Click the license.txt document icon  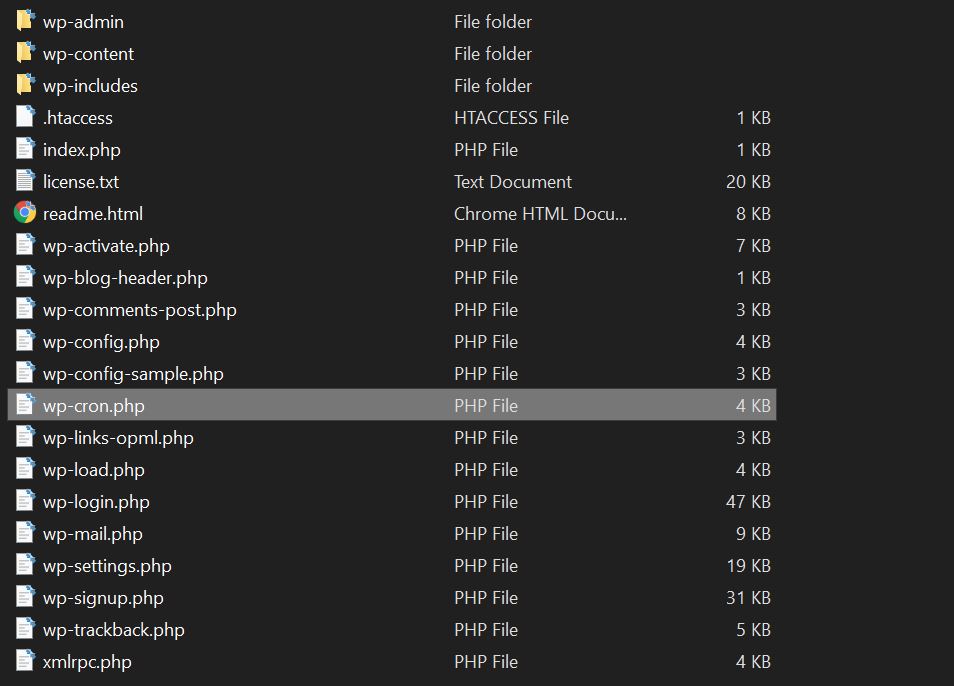pos(25,181)
